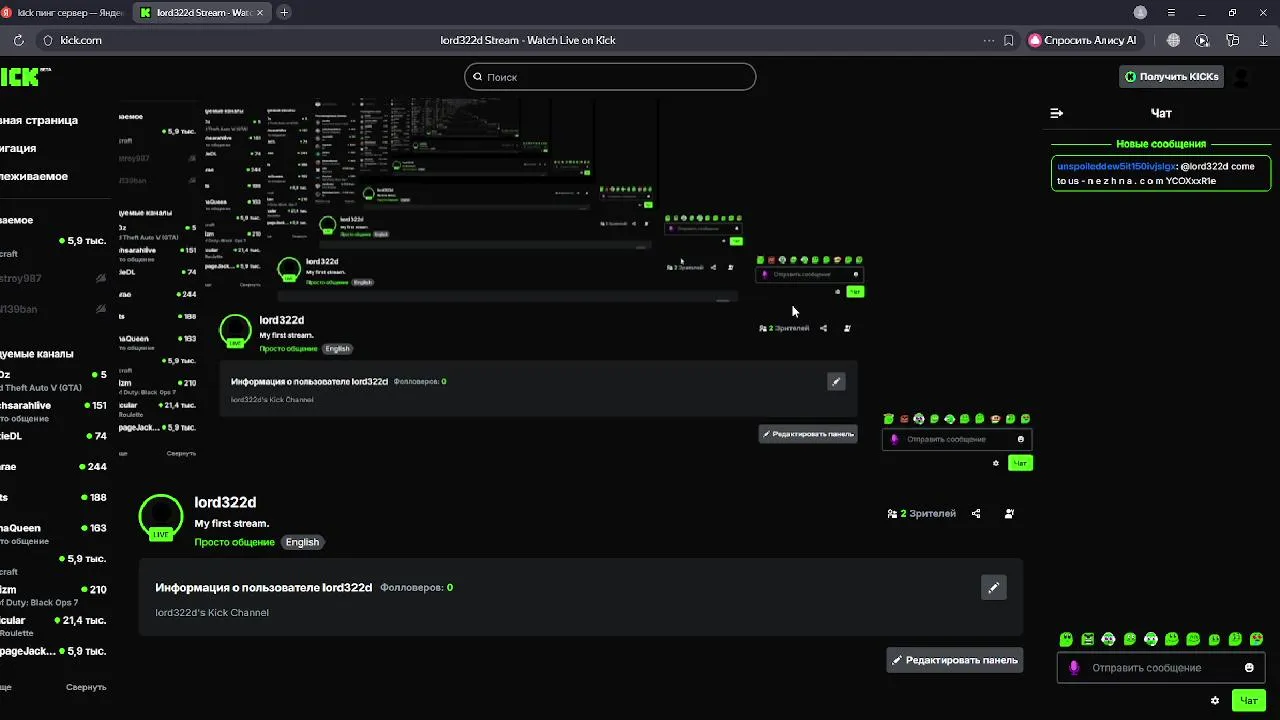Focus the "Поиск" search field
This screenshot has height=720, width=1280.
610,77
